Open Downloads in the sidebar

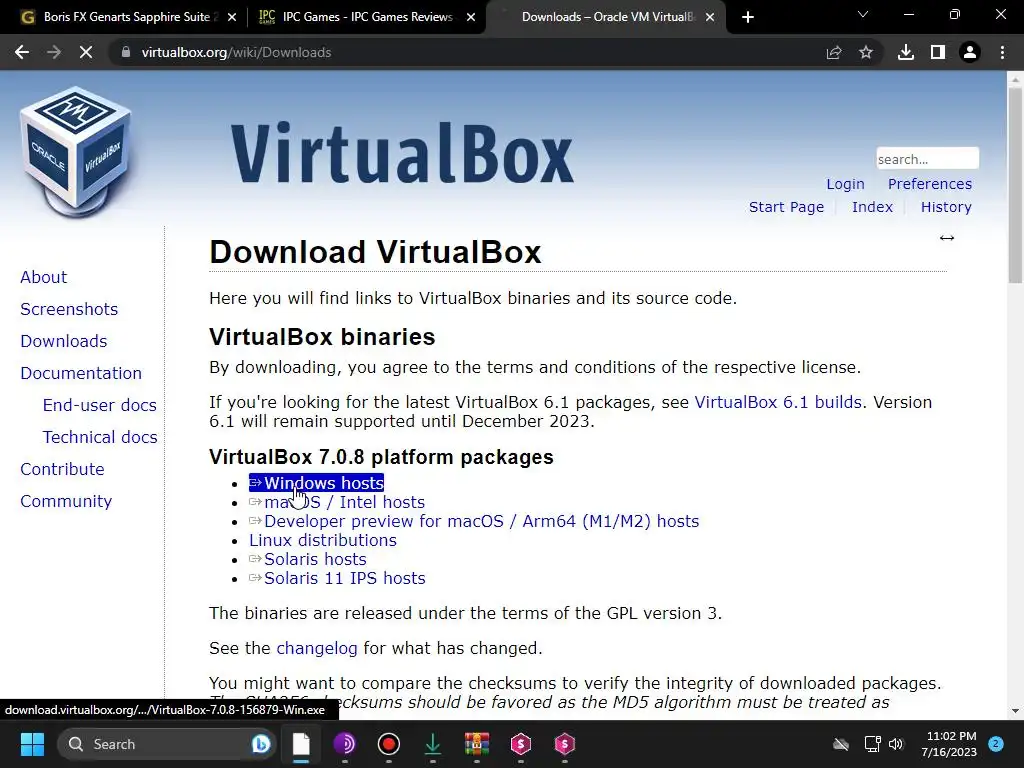(63, 341)
